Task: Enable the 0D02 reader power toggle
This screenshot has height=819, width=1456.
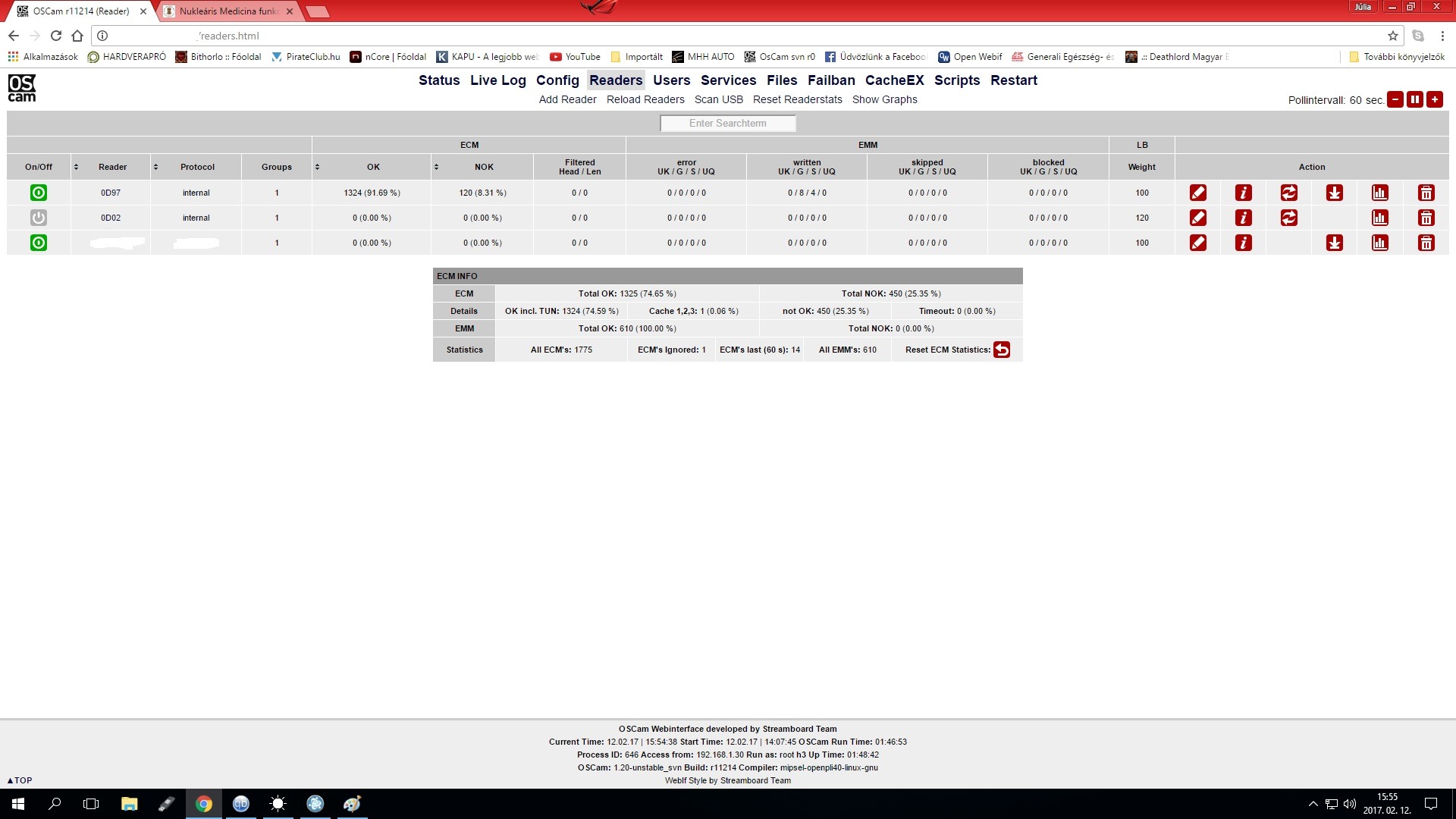Action: [x=39, y=218]
